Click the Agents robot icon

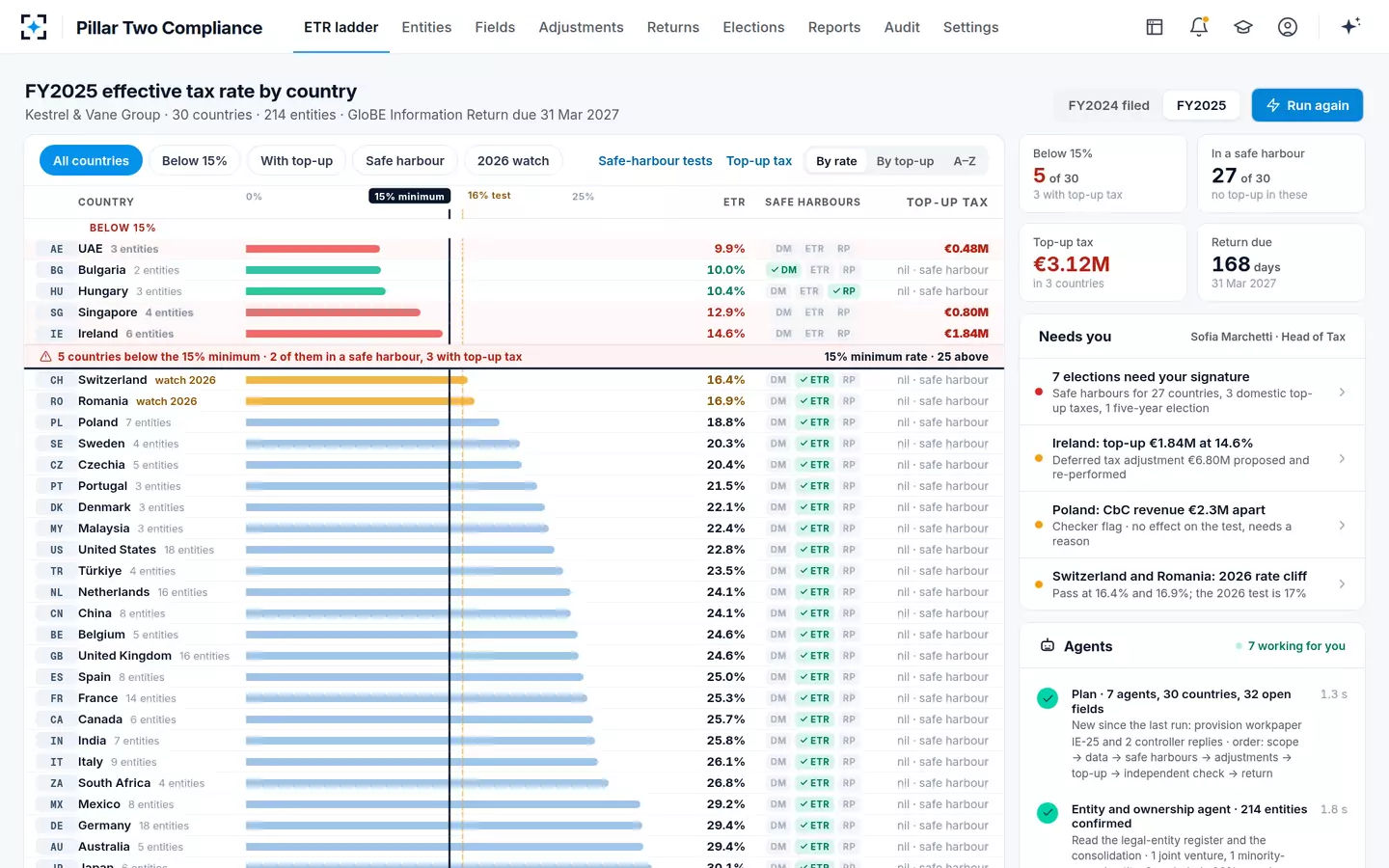point(1048,646)
